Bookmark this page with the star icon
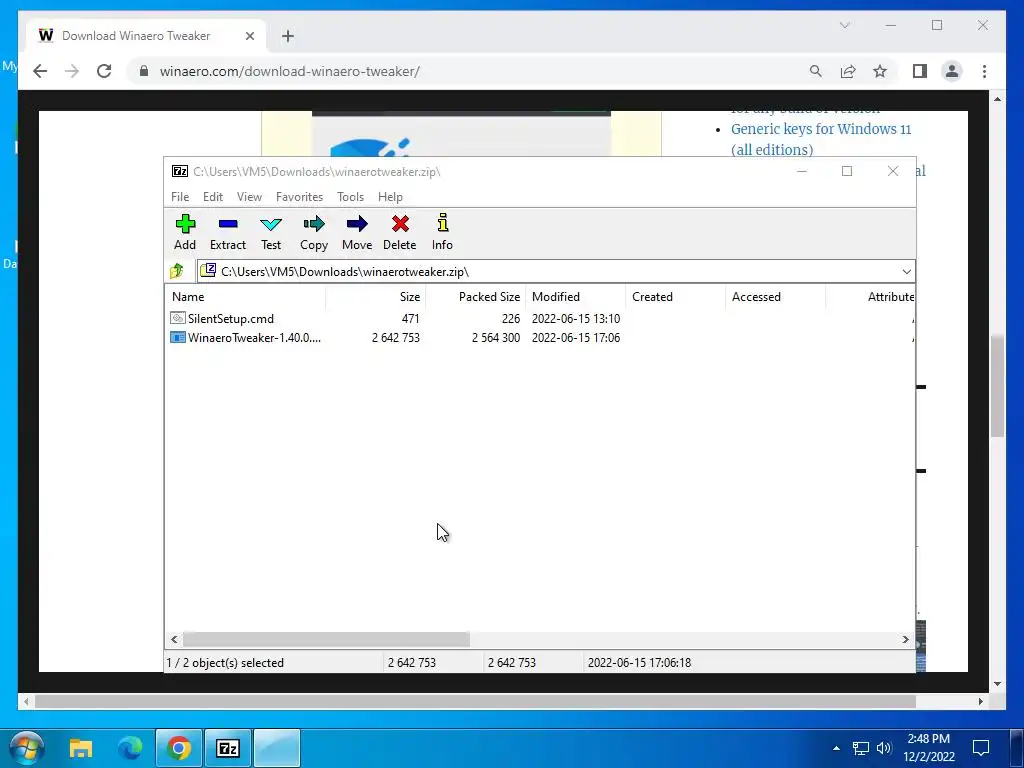1024x768 pixels. coord(880,71)
